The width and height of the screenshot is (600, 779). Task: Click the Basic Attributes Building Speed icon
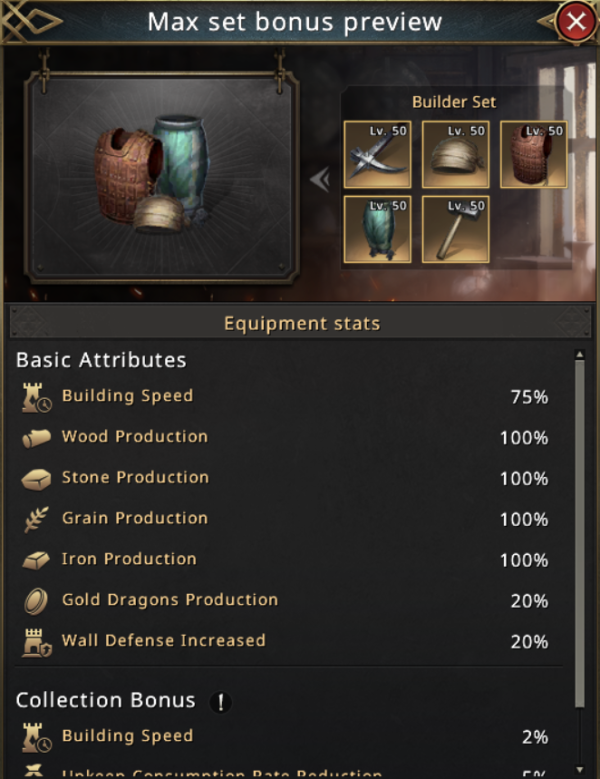(x=36, y=398)
